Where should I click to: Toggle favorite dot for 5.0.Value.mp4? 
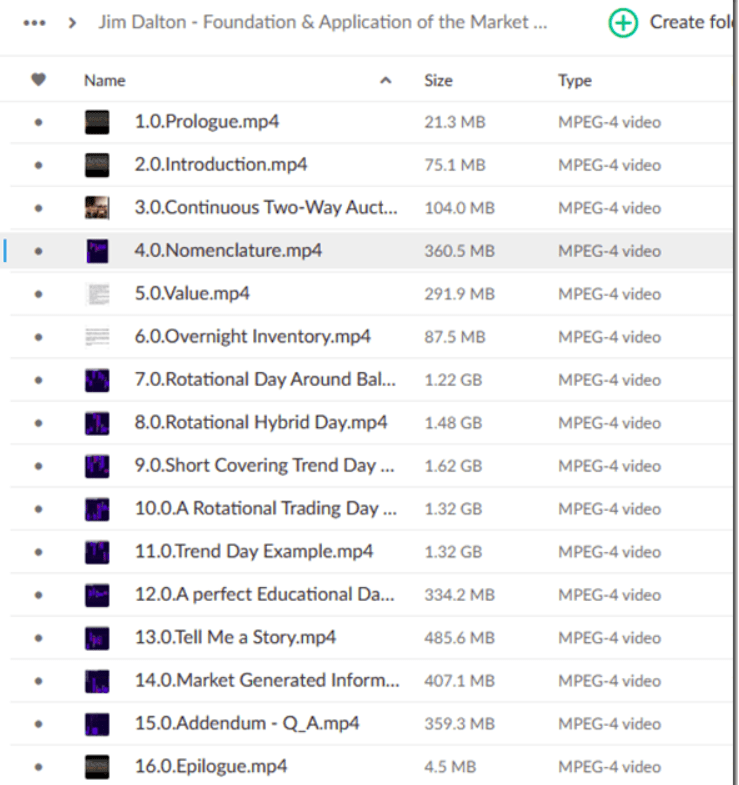click(x=39, y=295)
